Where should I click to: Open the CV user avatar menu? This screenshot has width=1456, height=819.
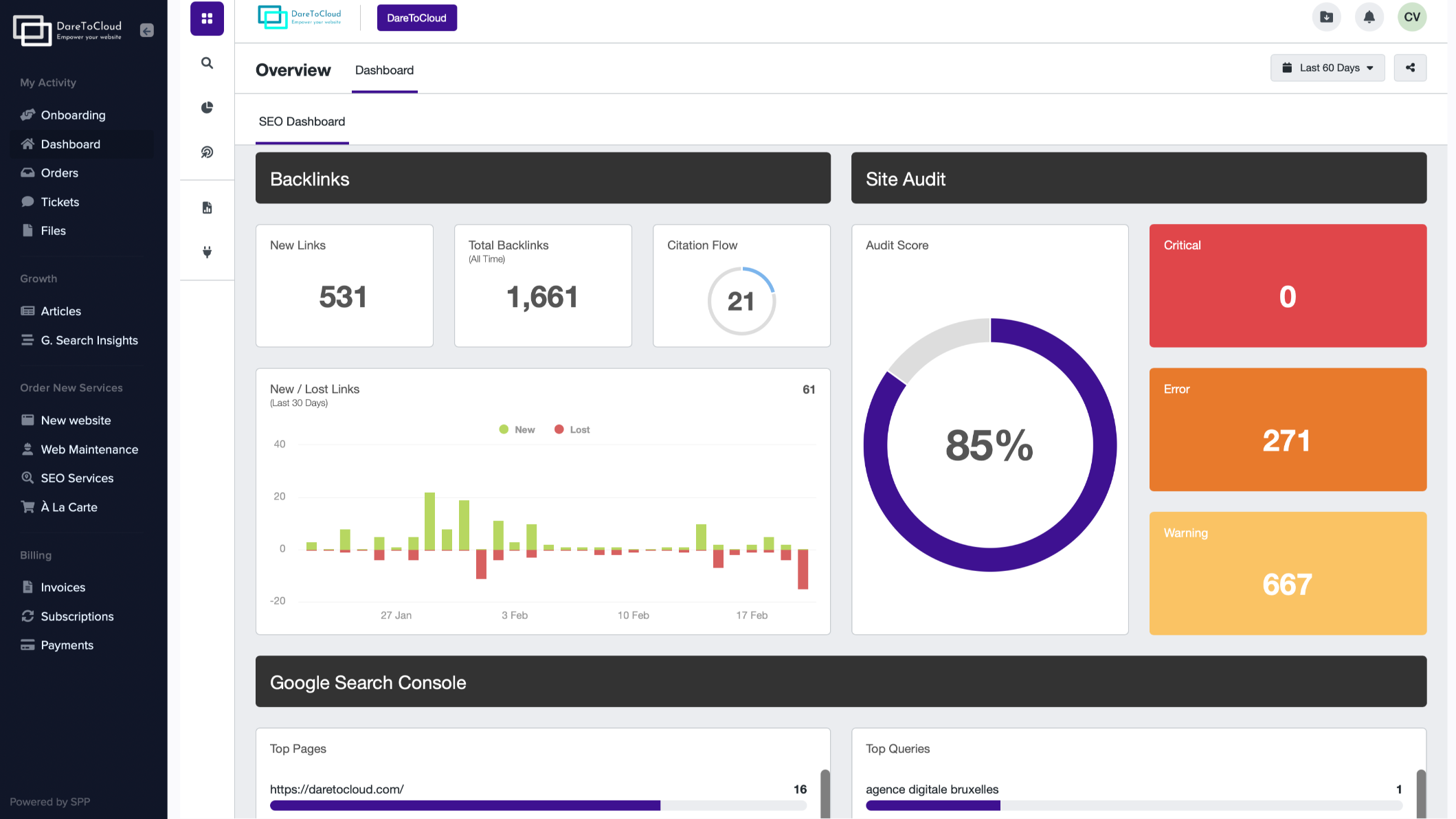click(1411, 17)
